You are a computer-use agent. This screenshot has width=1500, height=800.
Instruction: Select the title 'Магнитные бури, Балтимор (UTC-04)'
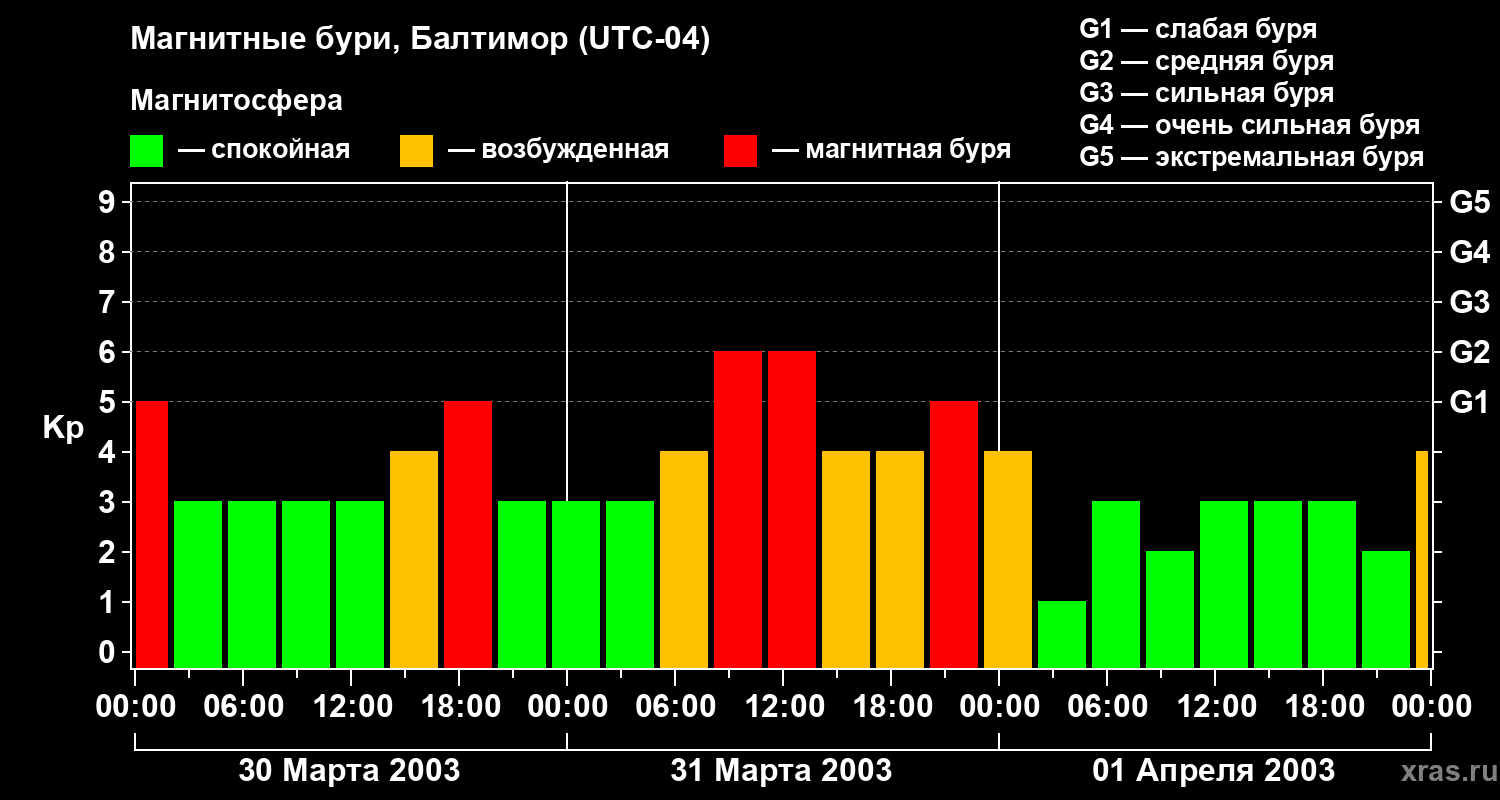tap(420, 41)
